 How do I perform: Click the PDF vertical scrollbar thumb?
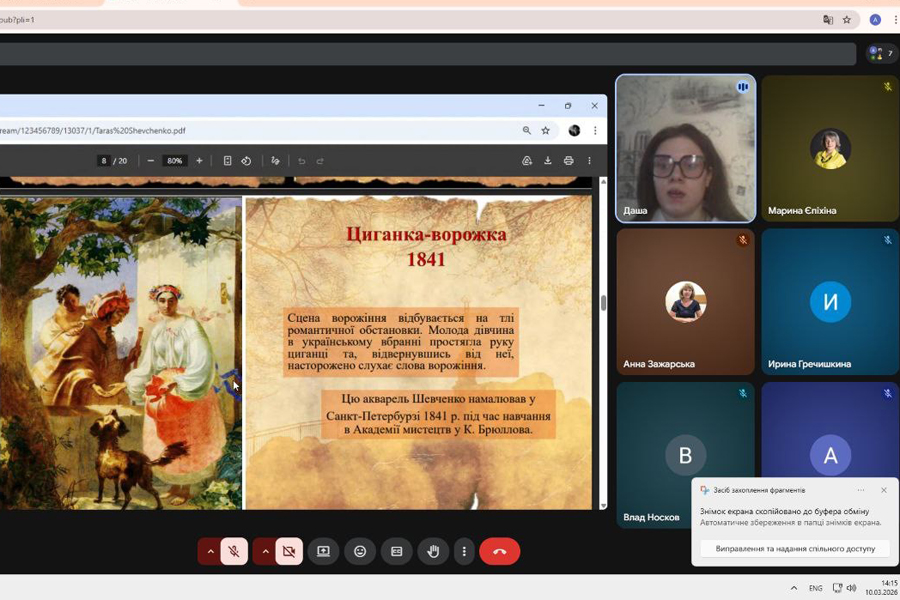point(602,303)
